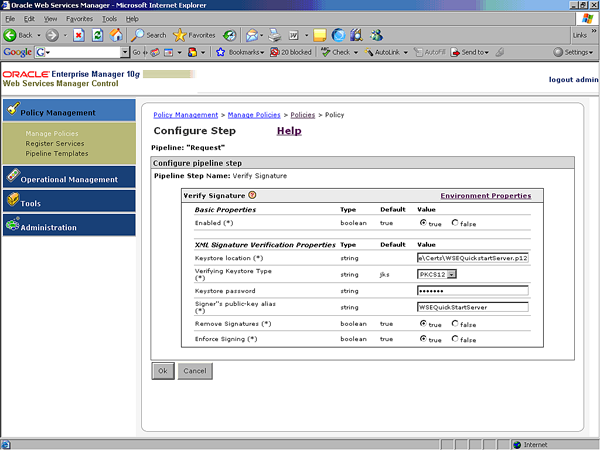The width and height of the screenshot is (600, 450).
Task: Set Enabled to false
Action: 455,222
